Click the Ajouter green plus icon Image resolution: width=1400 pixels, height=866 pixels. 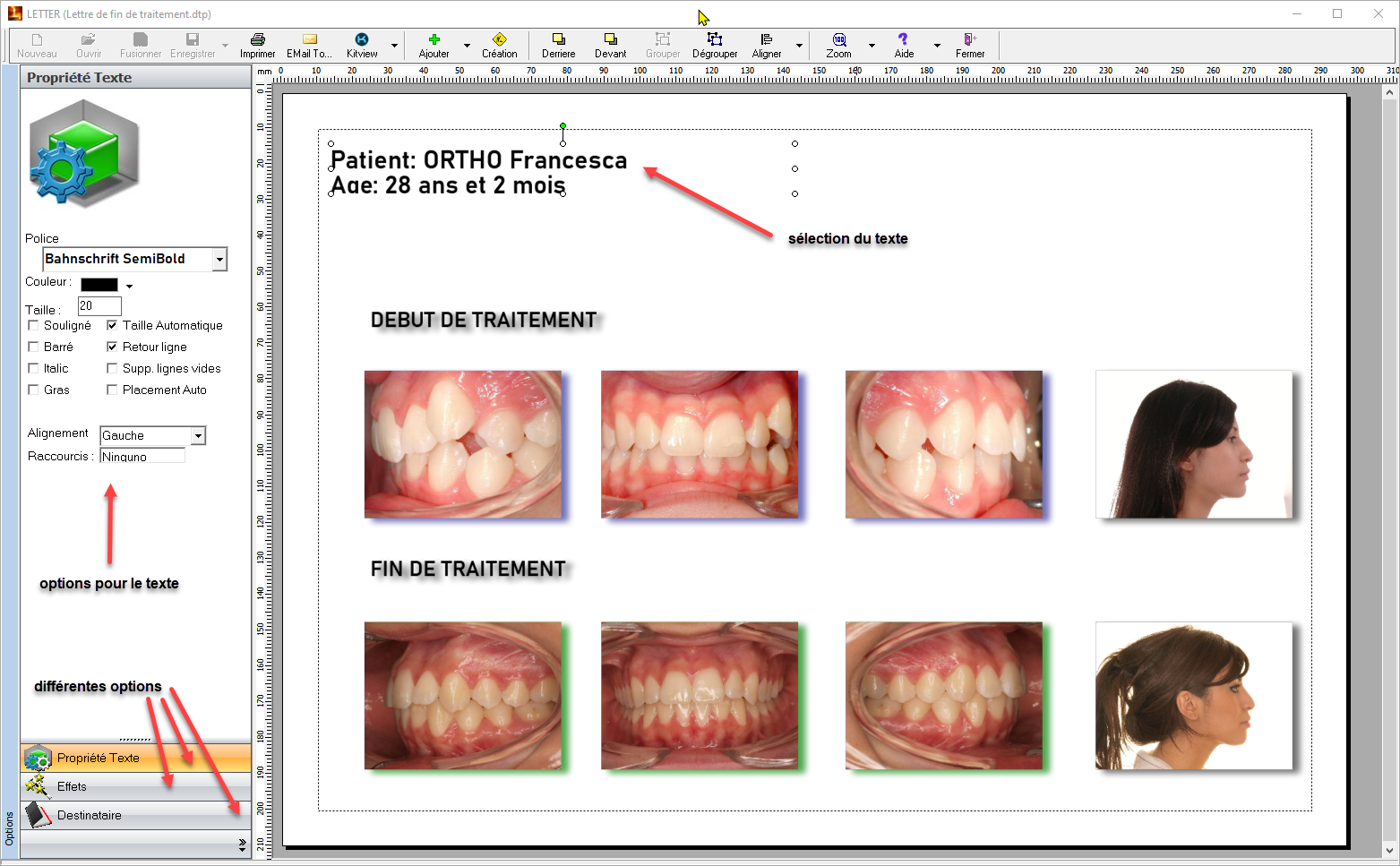(x=434, y=39)
